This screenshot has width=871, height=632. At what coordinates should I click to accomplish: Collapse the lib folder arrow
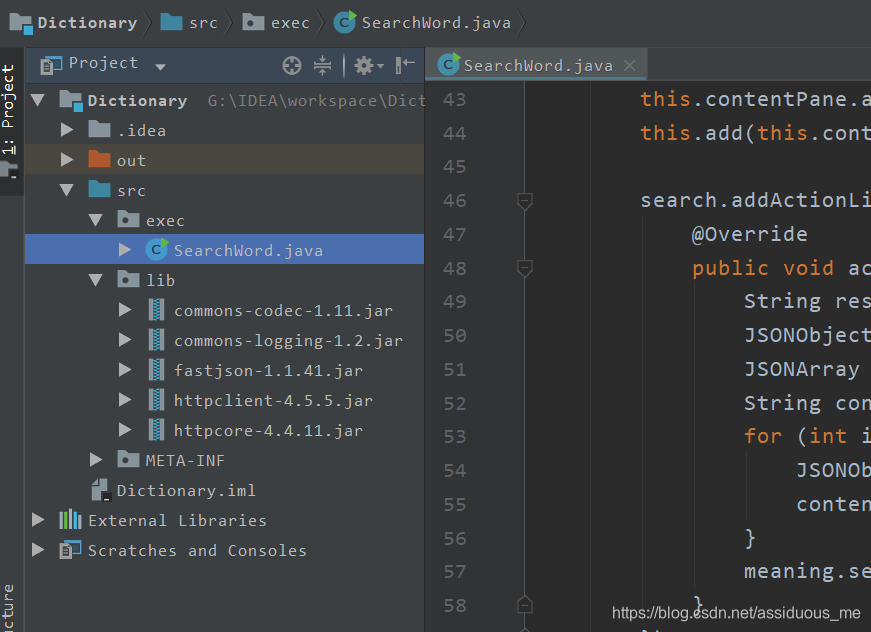(x=96, y=280)
